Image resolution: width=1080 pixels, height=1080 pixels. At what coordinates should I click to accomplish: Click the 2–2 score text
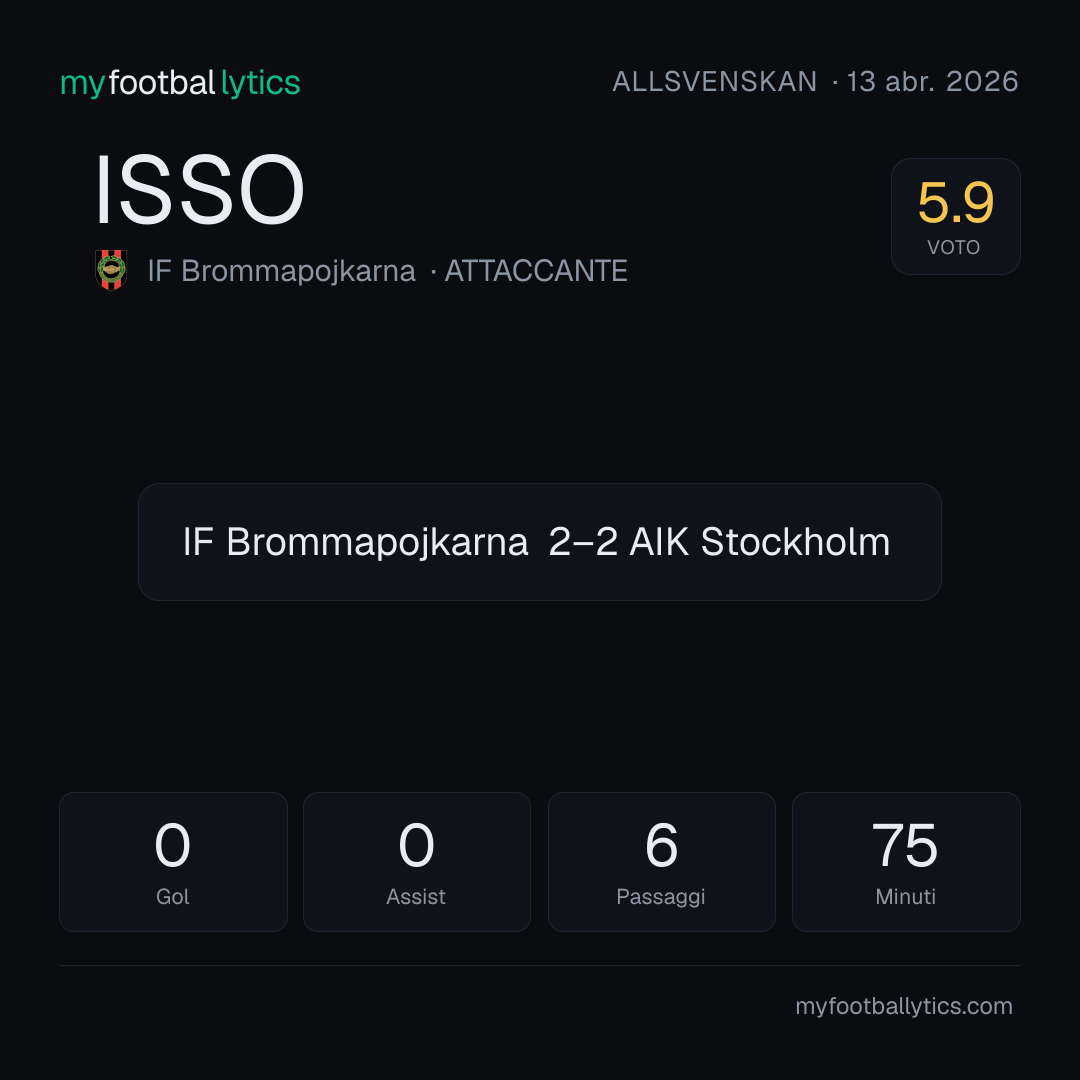583,542
